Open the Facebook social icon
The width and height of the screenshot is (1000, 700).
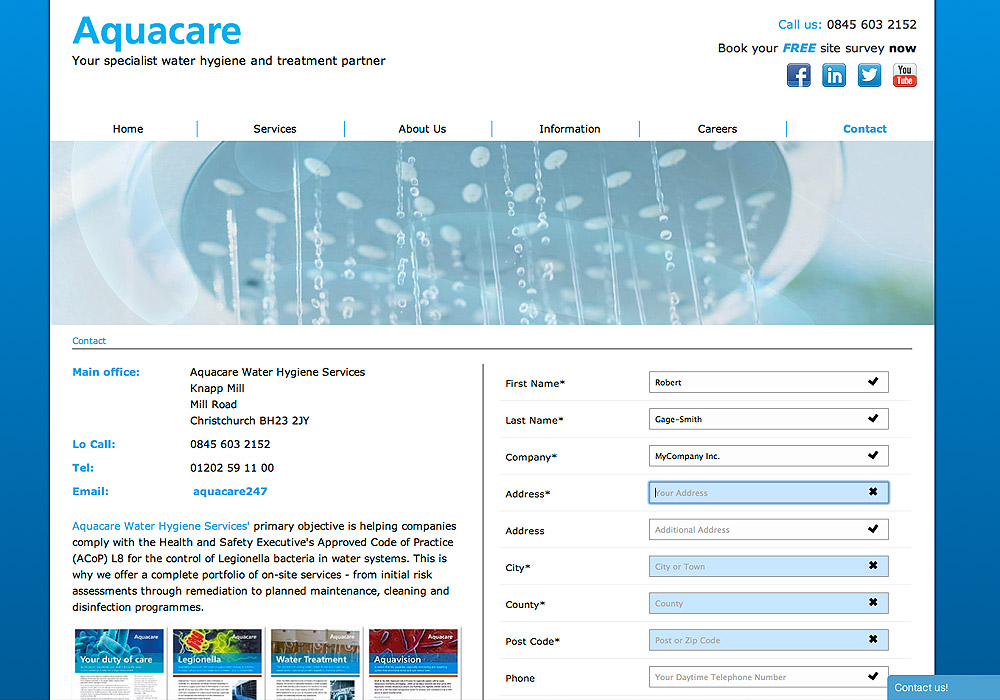pos(798,75)
